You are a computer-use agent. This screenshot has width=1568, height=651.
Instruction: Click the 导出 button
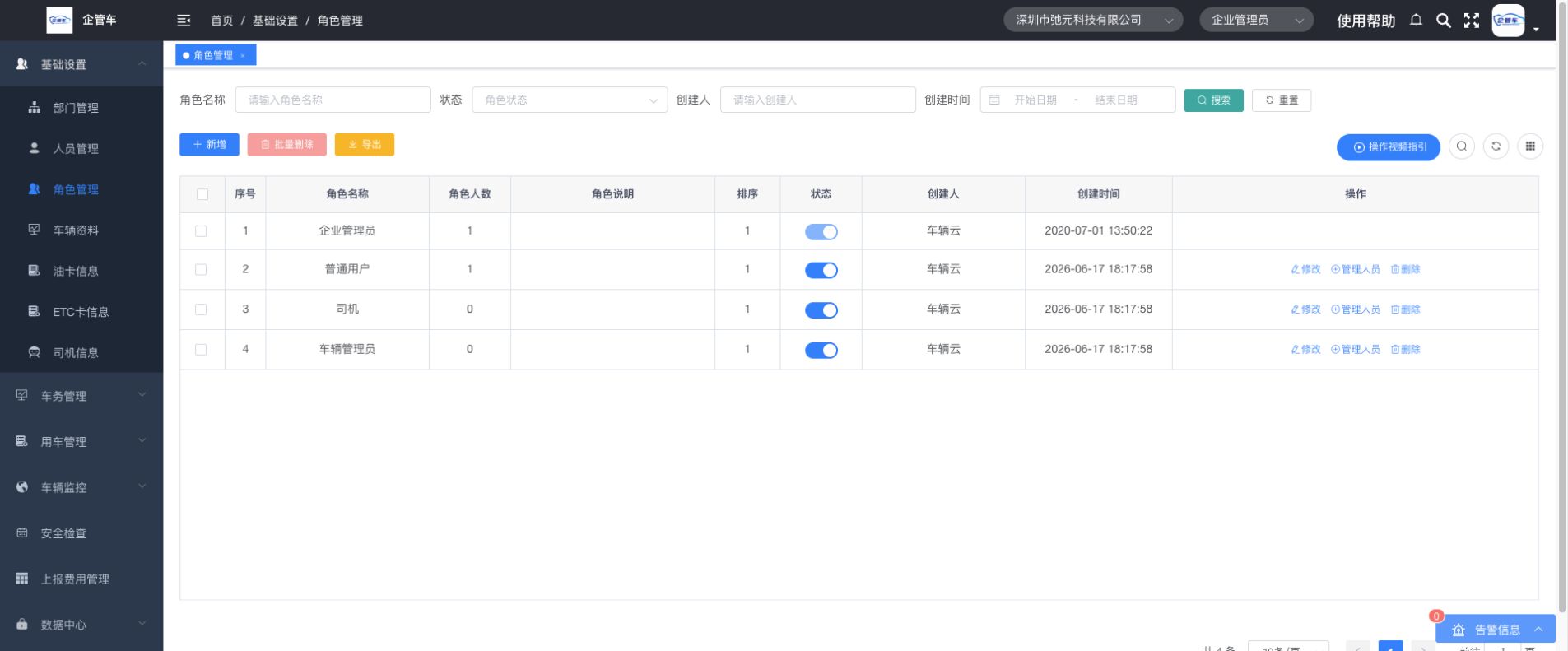tap(365, 145)
